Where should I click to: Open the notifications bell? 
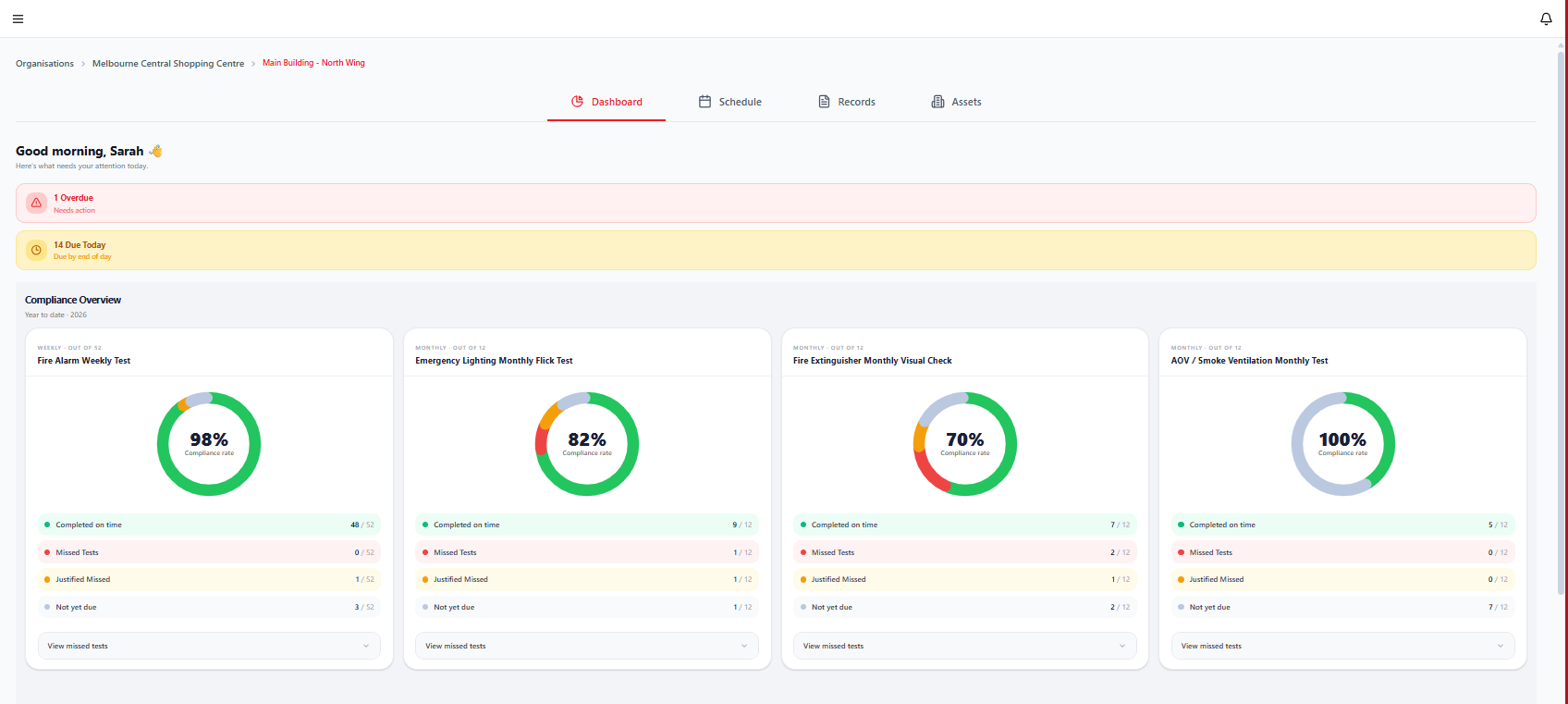pyautogui.click(x=1546, y=19)
